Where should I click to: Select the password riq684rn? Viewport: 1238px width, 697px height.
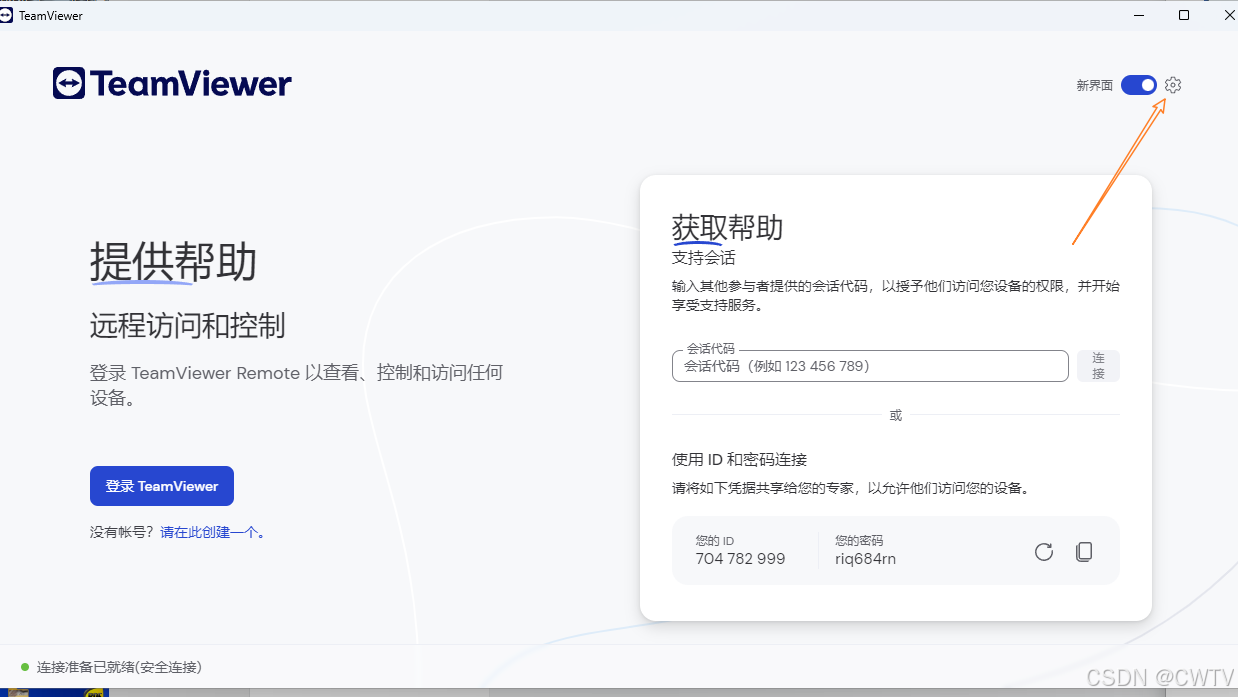pos(865,559)
